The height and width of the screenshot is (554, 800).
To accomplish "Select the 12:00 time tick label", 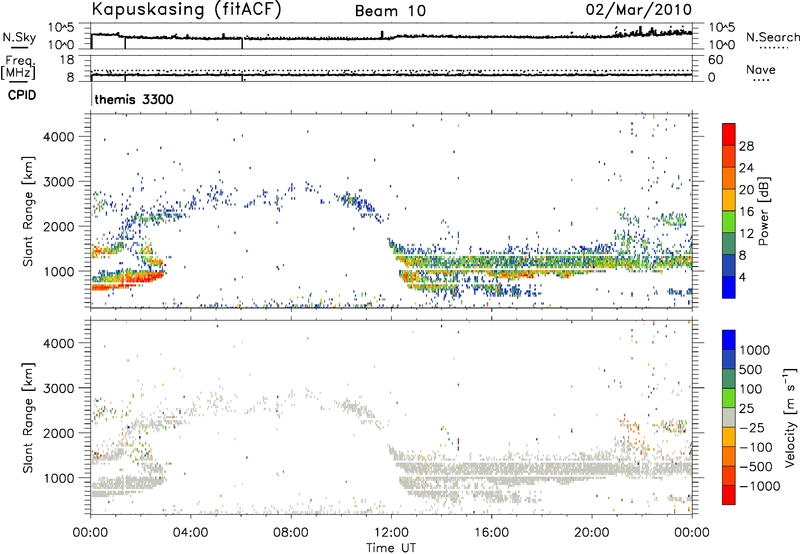I will 391,533.
